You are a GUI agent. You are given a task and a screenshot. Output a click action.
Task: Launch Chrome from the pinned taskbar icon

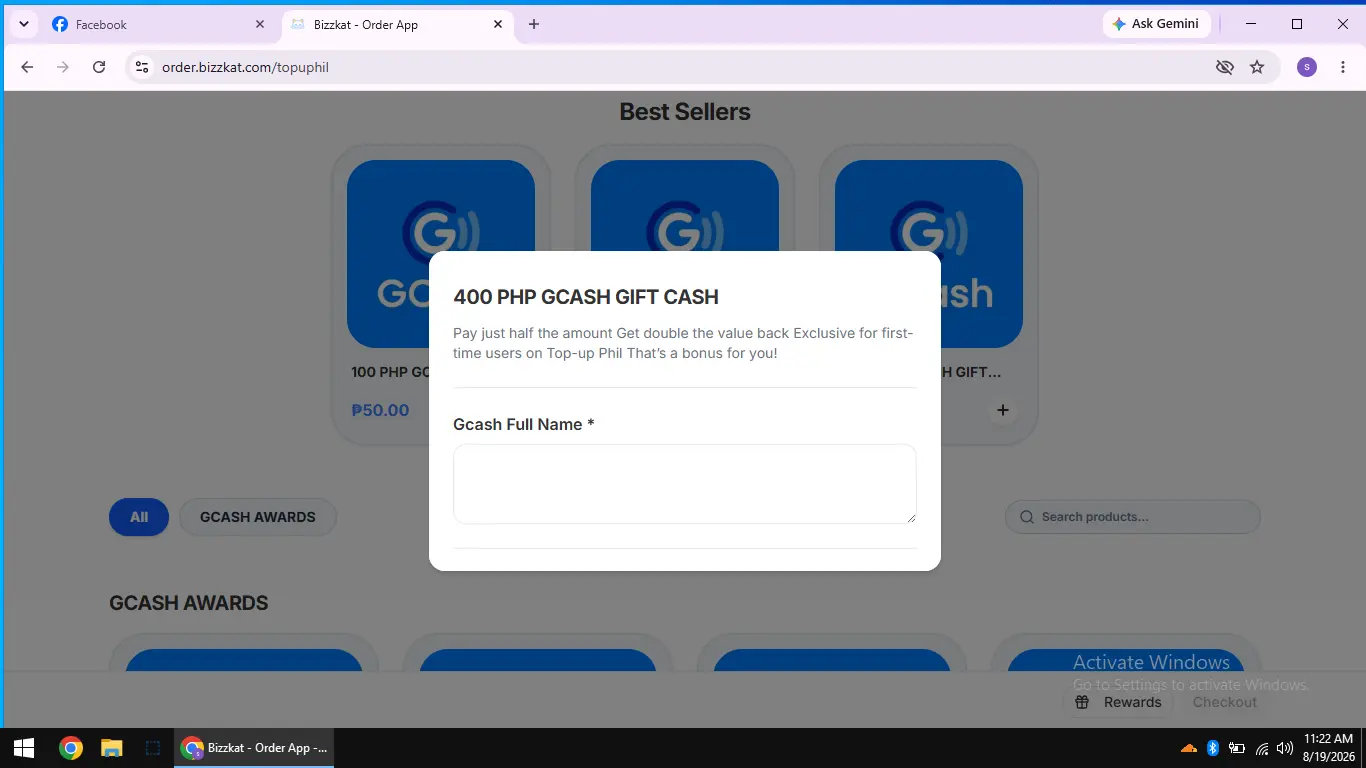[70, 748]
